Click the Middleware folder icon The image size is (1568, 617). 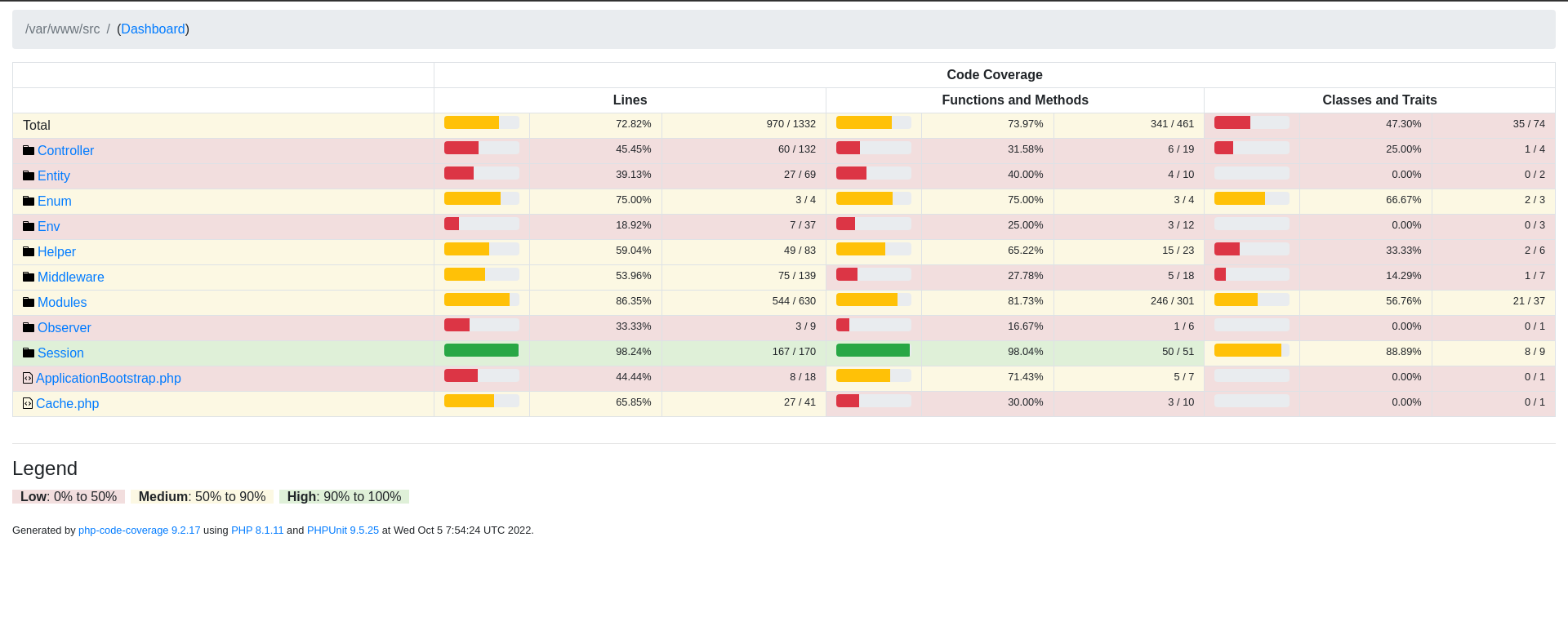point(29,277)
